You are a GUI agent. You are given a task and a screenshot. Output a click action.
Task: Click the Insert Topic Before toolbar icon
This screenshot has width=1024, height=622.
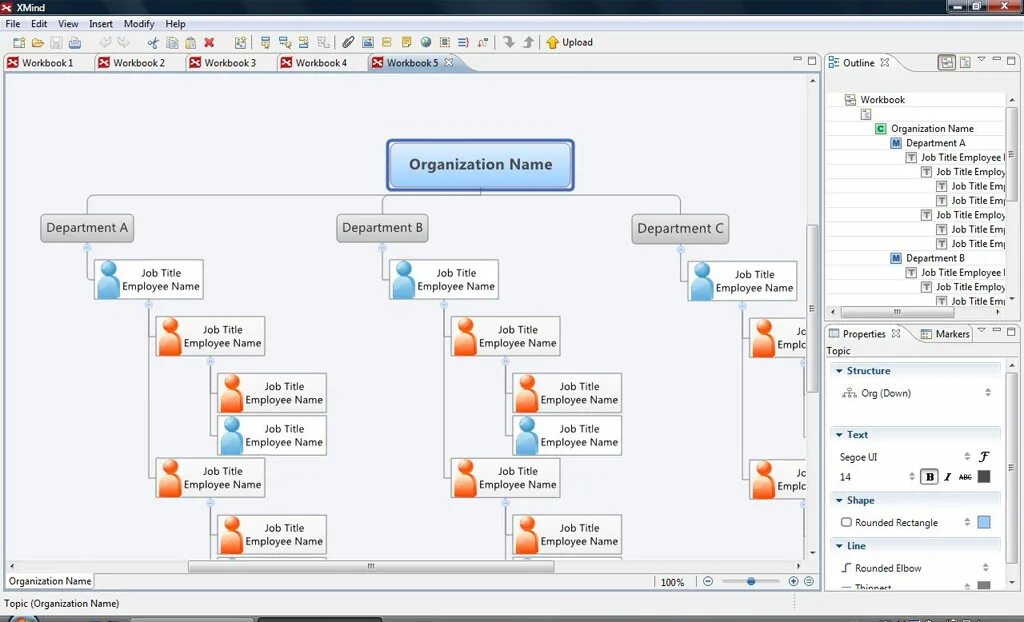click(304, 42)
